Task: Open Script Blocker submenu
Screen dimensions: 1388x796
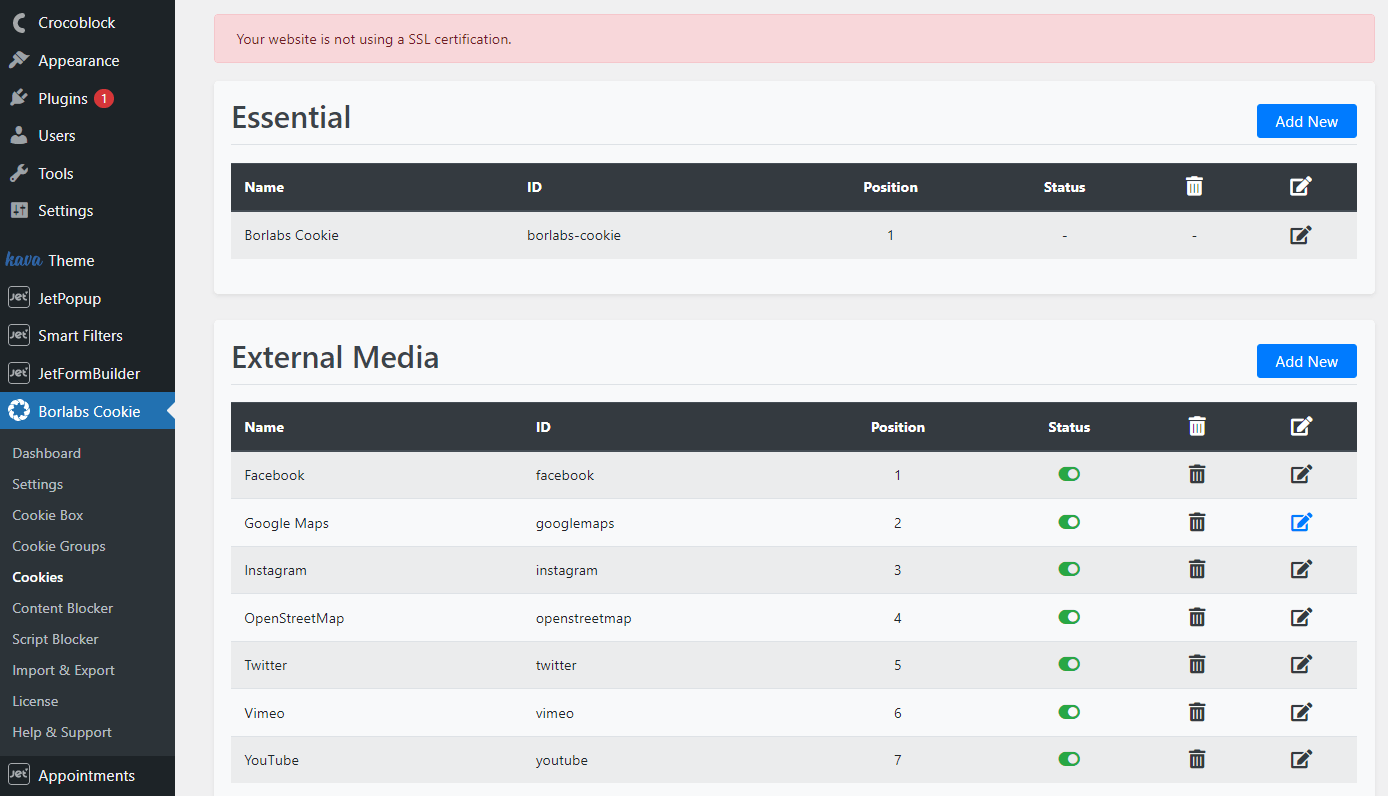Action: 55,639
